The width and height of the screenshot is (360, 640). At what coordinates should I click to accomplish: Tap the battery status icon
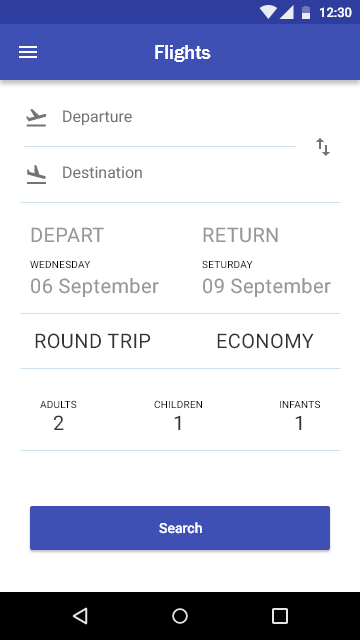point(306,12)
